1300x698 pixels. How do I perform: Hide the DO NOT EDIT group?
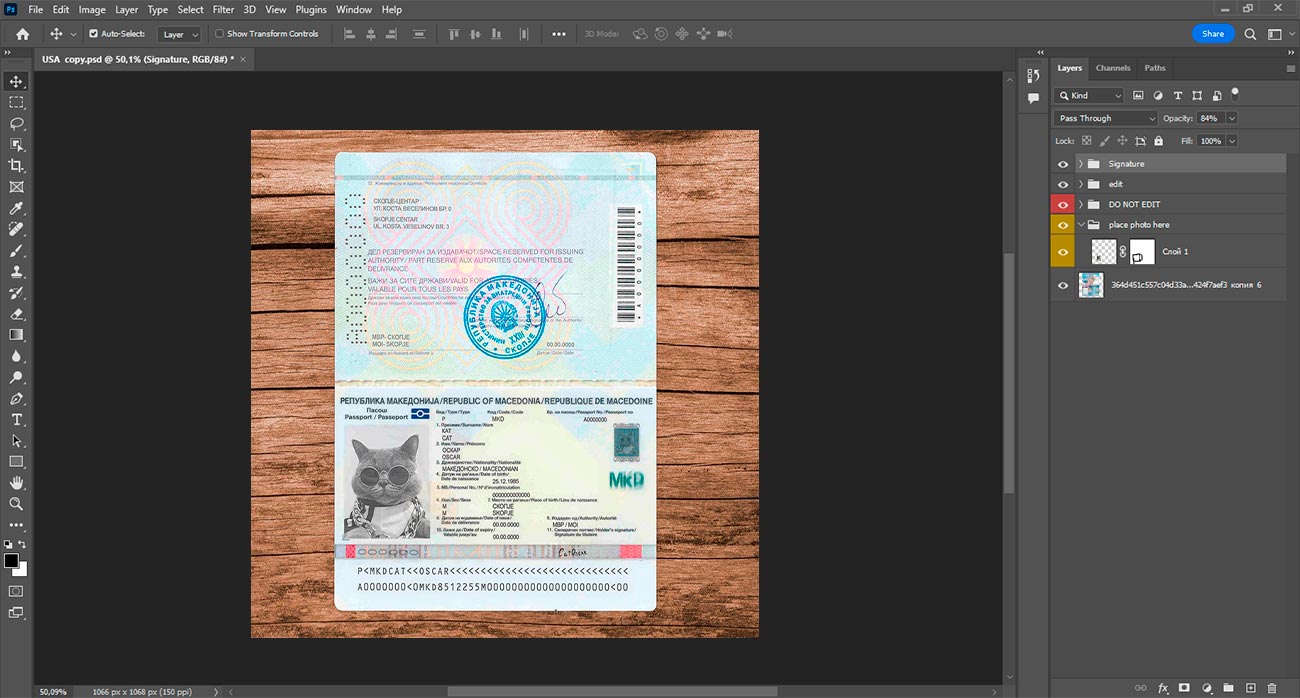click(x=1063, y=204)
